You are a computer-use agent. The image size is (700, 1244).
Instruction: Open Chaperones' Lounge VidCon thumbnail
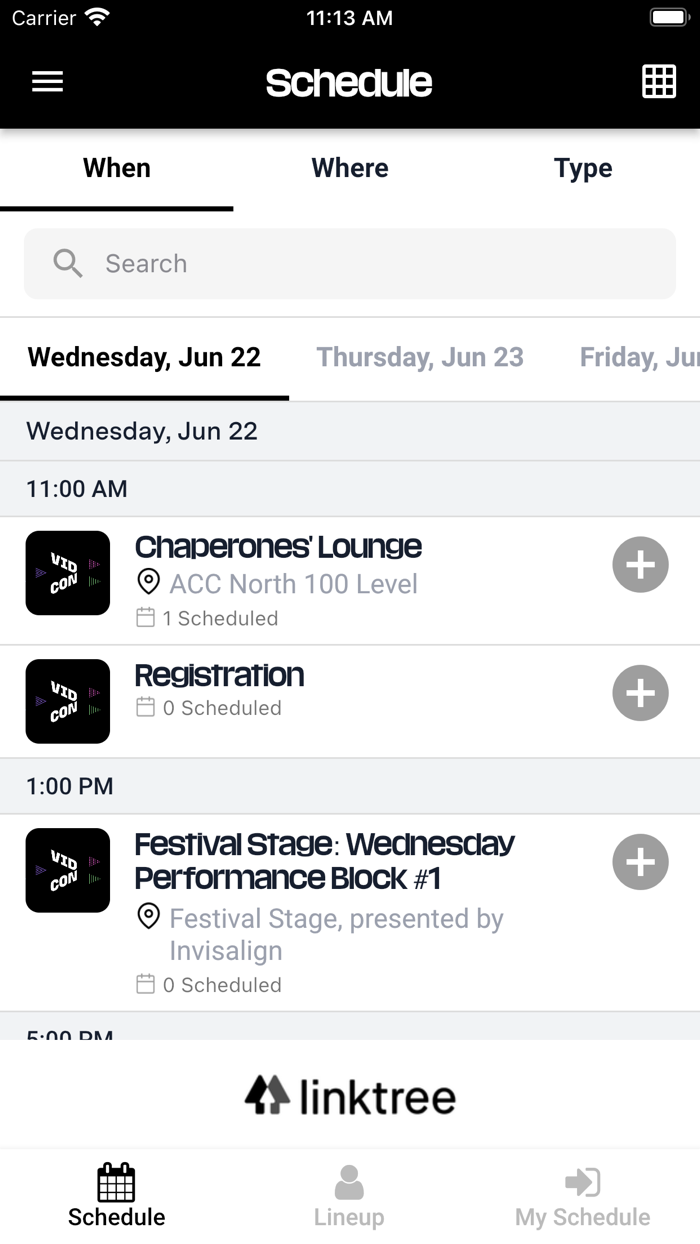[x=68, y=573]
